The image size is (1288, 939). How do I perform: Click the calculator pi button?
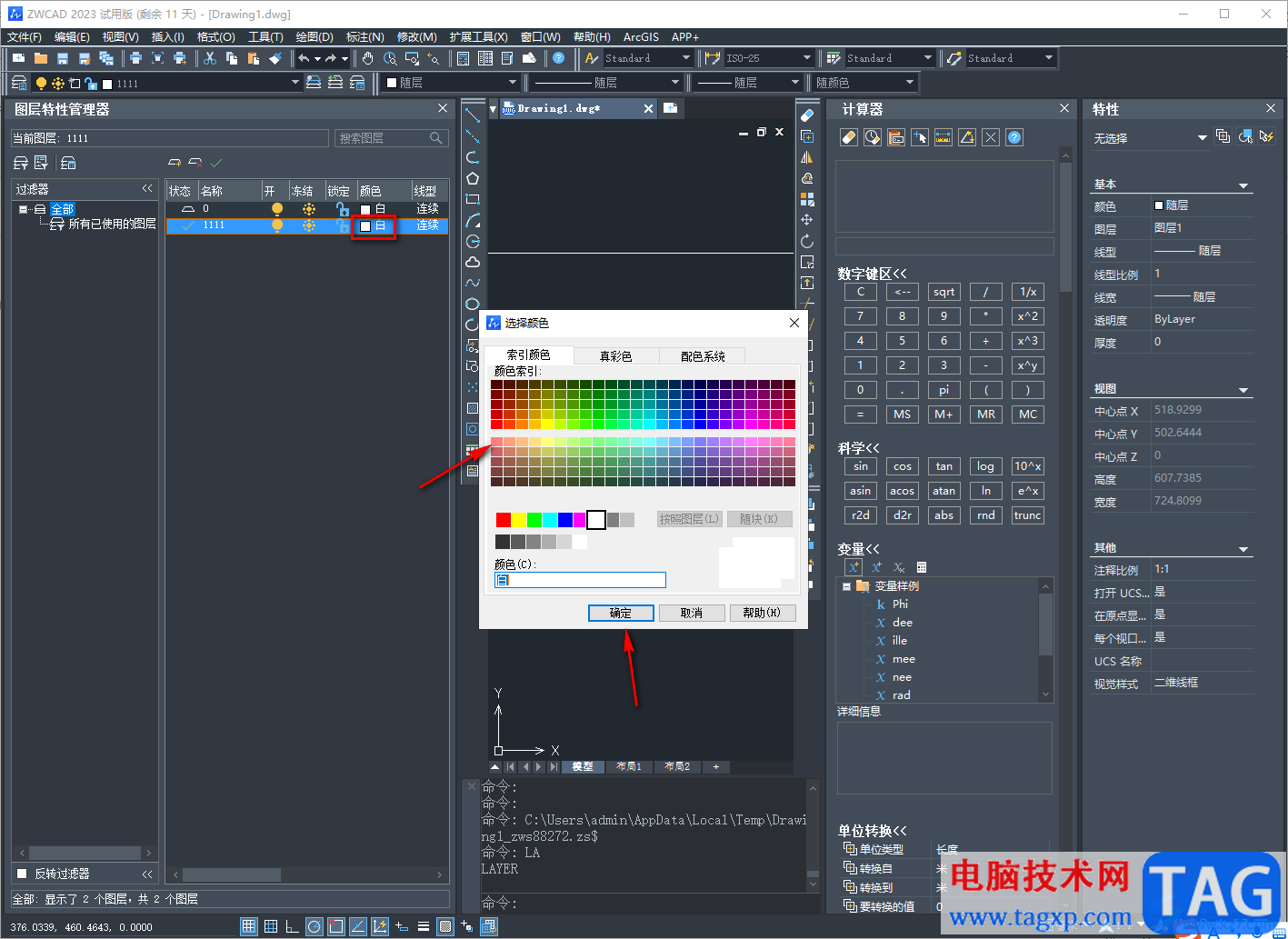944,390
